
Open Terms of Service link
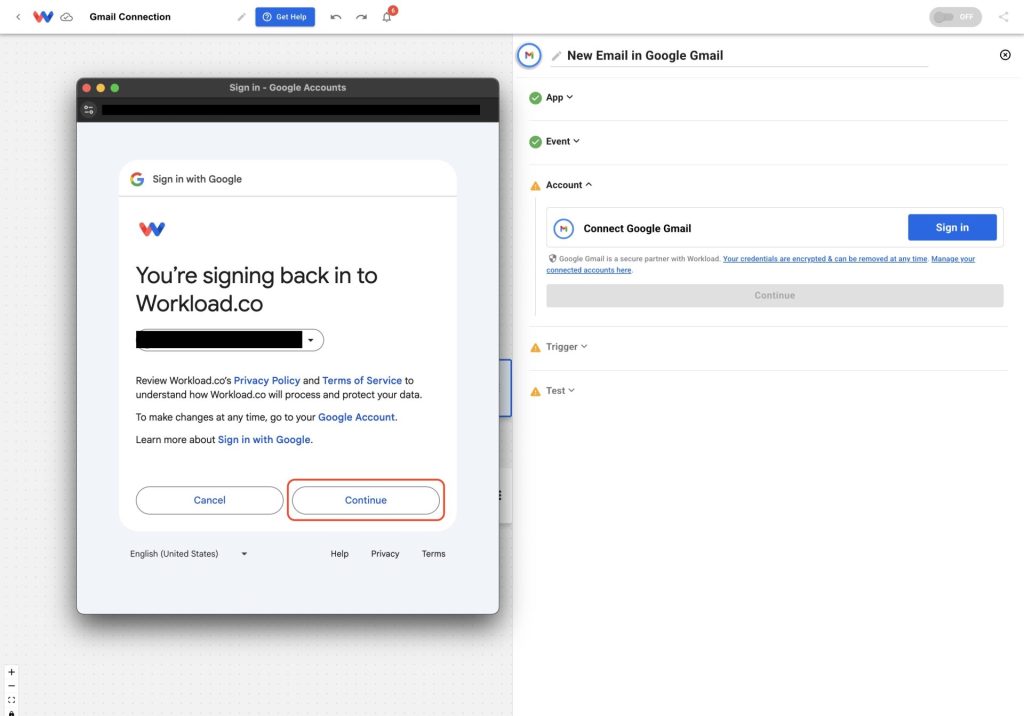click(362, 380)
